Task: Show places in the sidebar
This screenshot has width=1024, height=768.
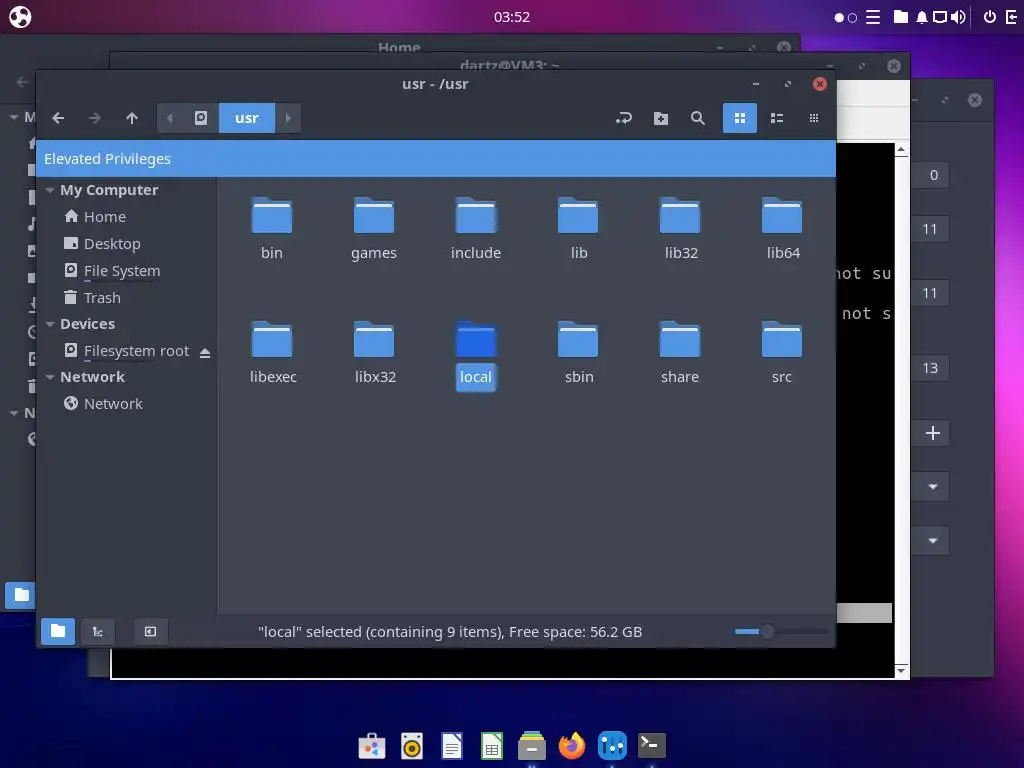Action: point(58,632)
